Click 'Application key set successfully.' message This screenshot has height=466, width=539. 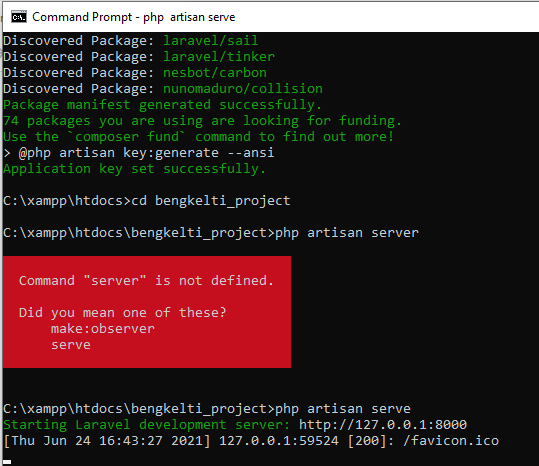134,169
